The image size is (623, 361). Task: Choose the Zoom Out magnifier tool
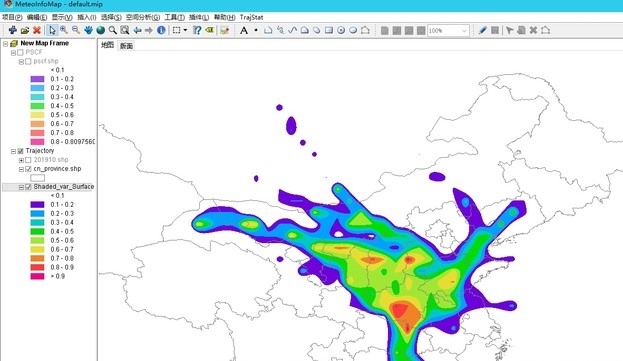[x=76, y=30]
